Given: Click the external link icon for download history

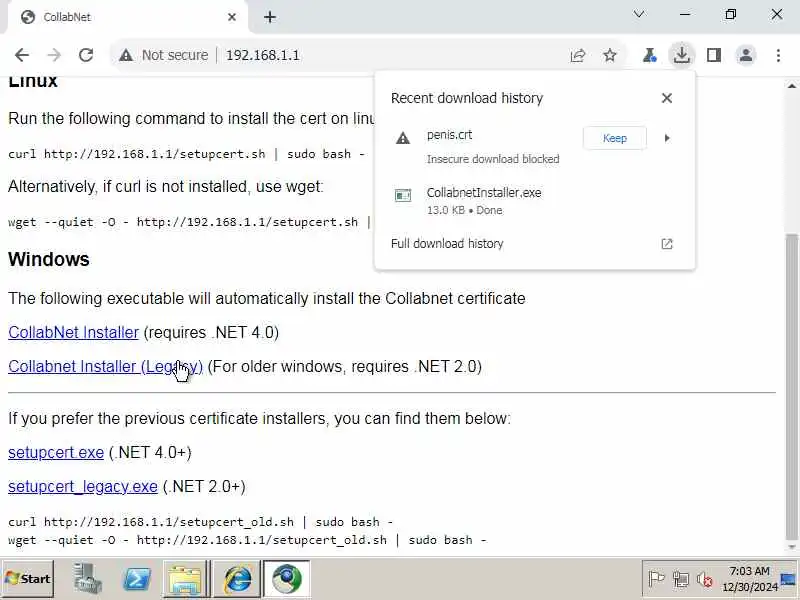Looking at the screenshot, I should 667,244.
